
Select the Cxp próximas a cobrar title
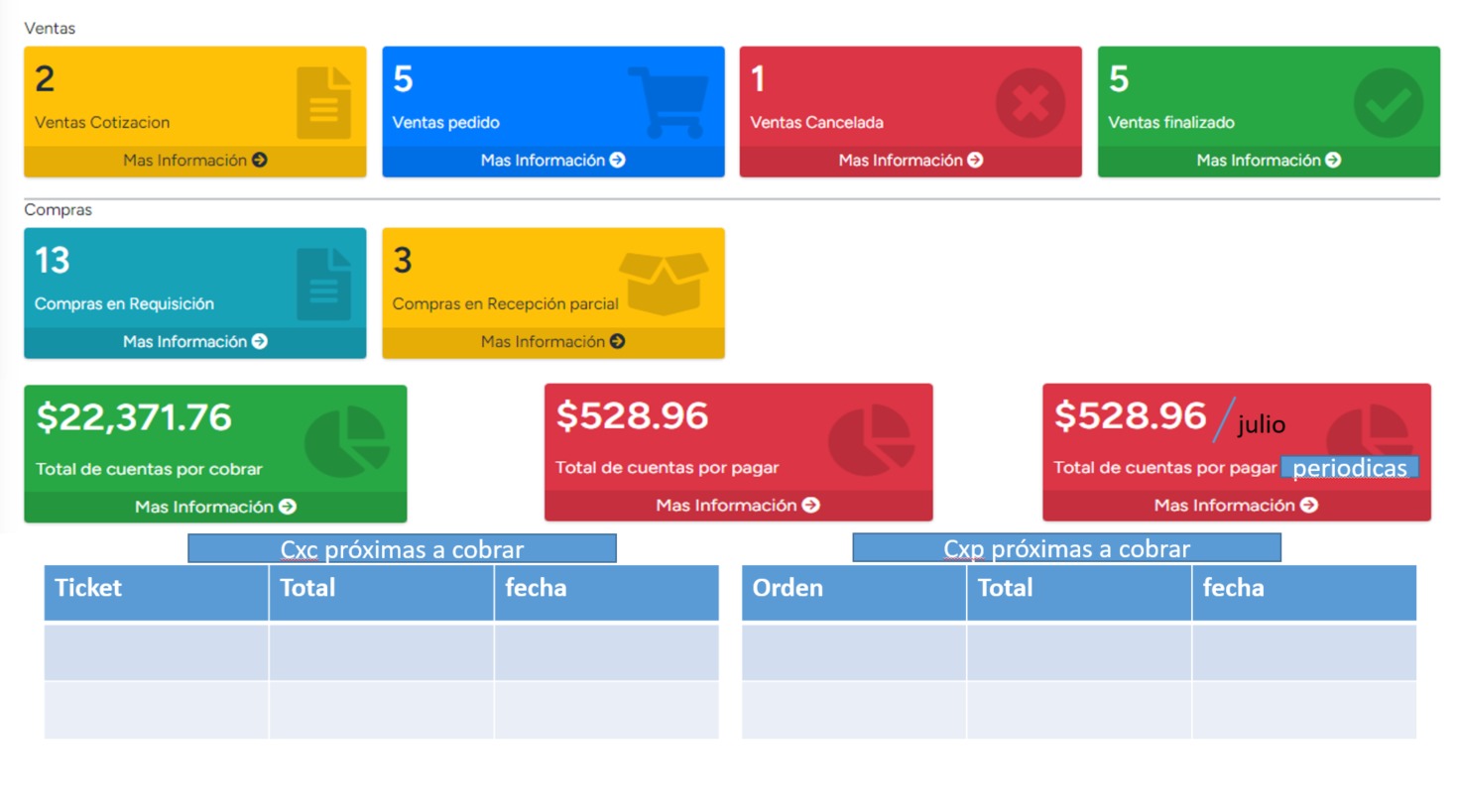pos(1066,548)
